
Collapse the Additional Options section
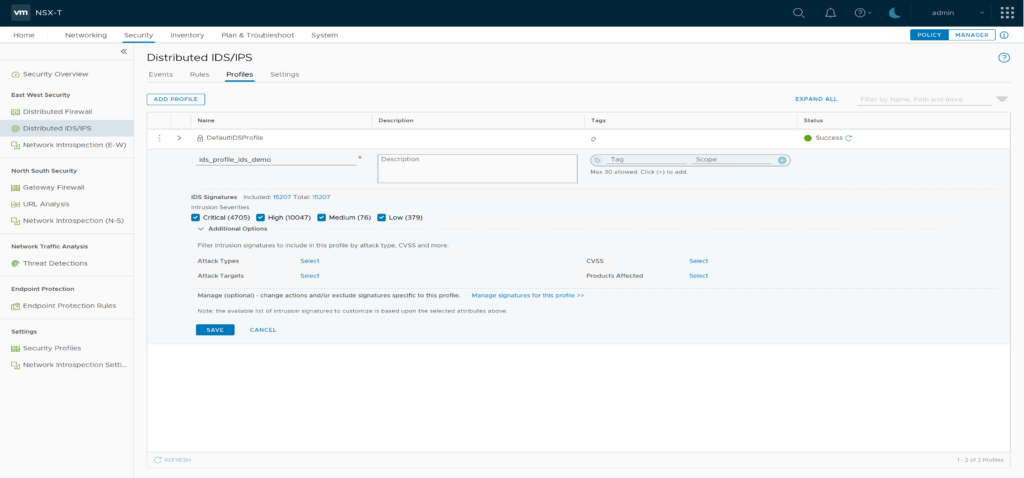pyautogui.click(x=200, y=229)
